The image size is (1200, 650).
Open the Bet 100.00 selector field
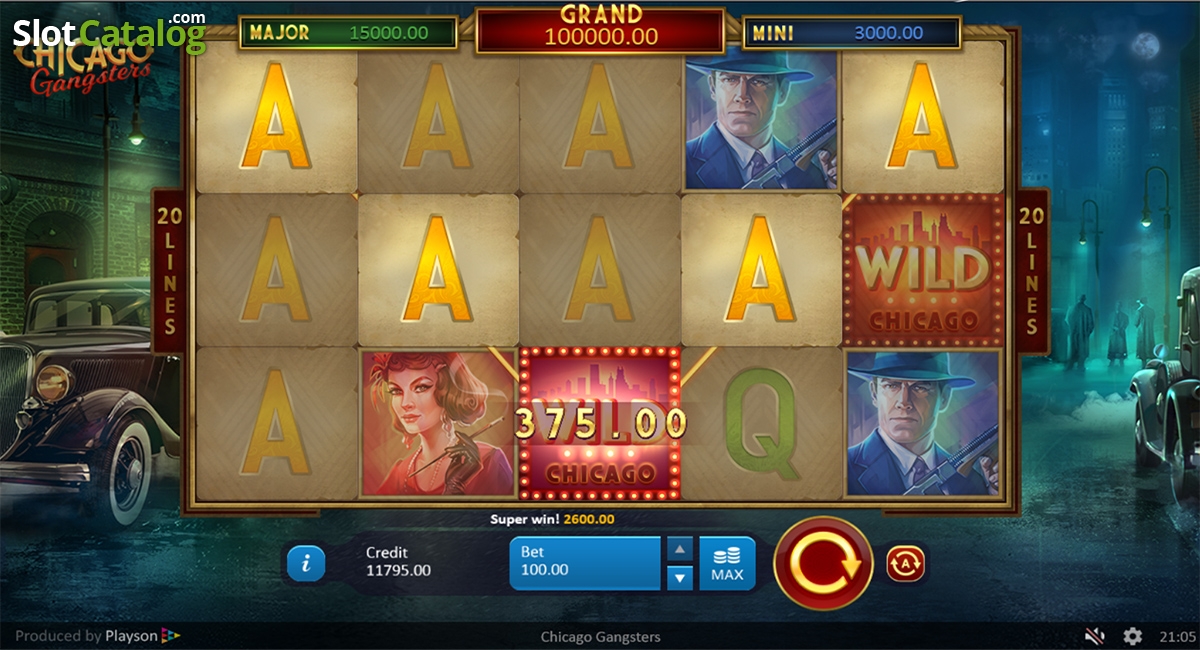(585, 563)
